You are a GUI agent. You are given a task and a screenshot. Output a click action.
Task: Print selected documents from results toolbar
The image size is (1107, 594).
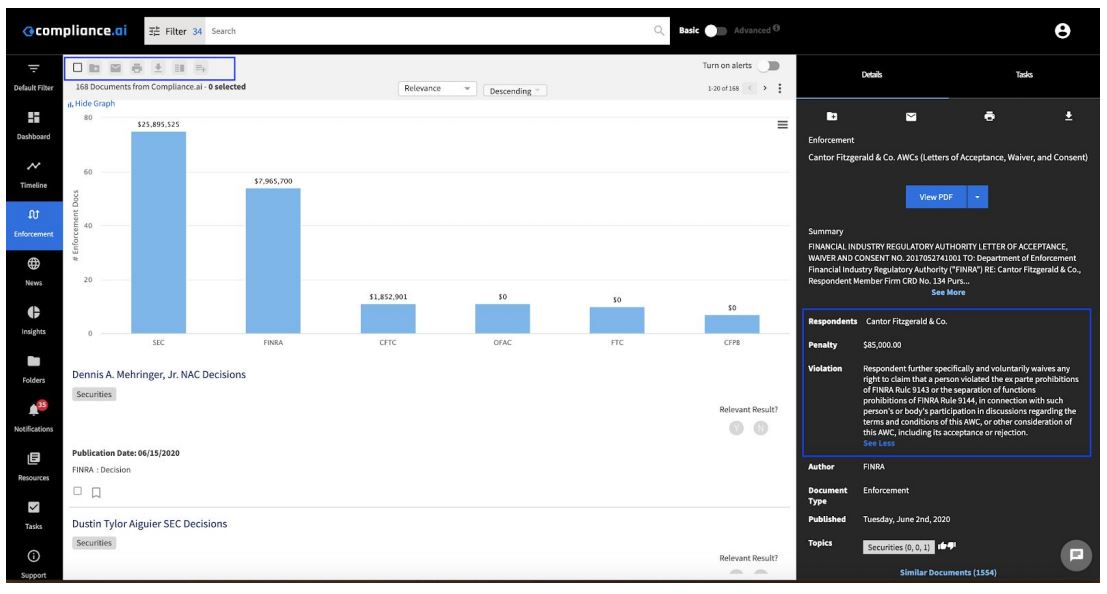[137, 68]
